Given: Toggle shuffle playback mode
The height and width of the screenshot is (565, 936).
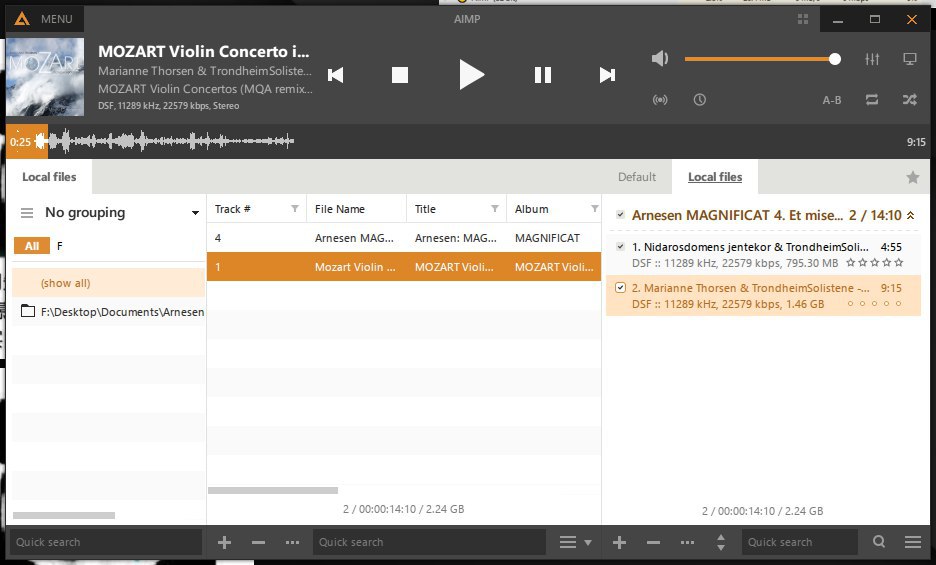Looking at the screenshot, I should pyautogui.click(x=910, y=100).
